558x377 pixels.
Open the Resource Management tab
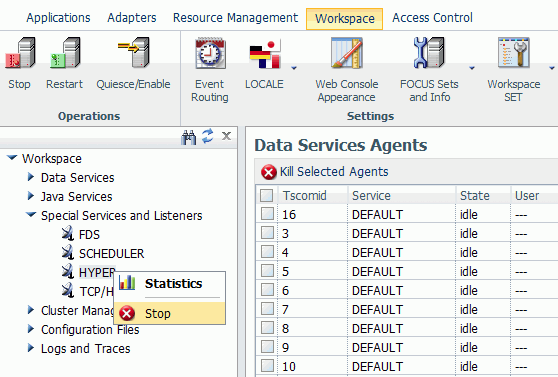click(x=235, y=18)
